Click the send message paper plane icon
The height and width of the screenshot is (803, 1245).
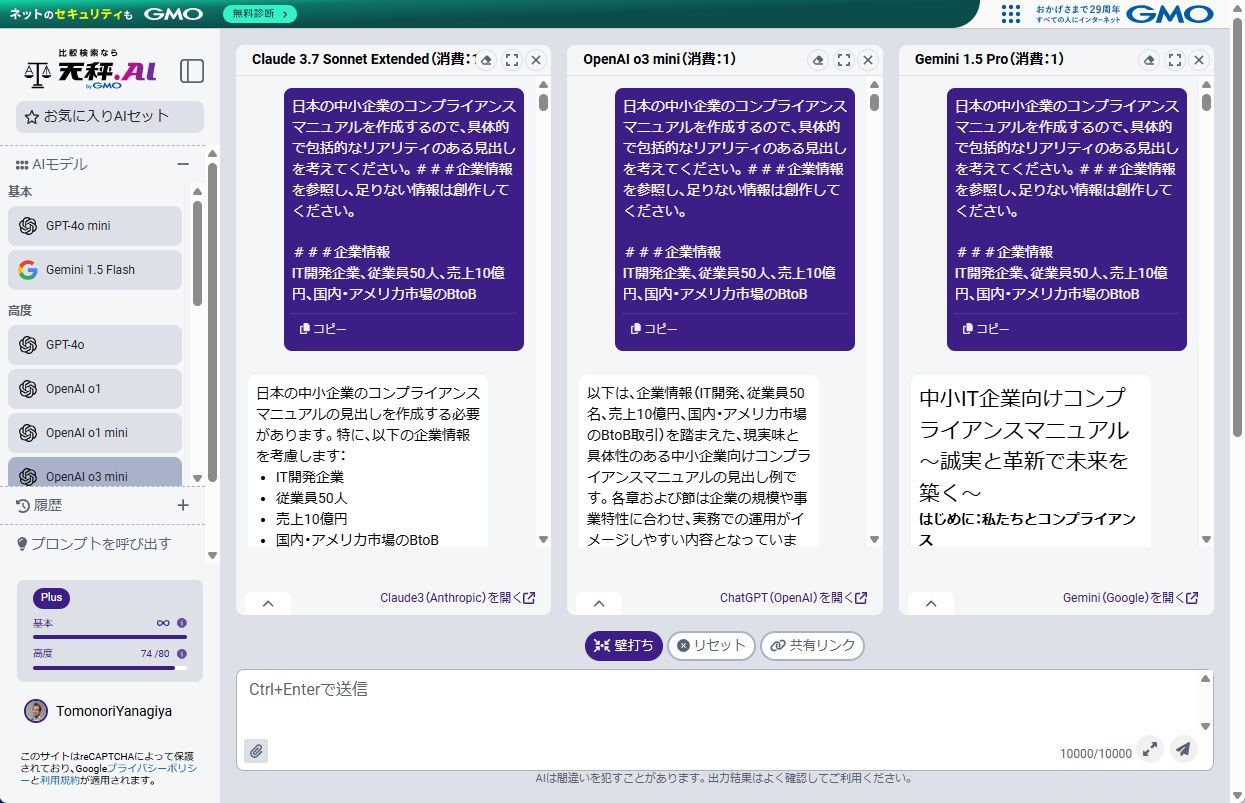pyautogui.click(x=1183, y=749)
